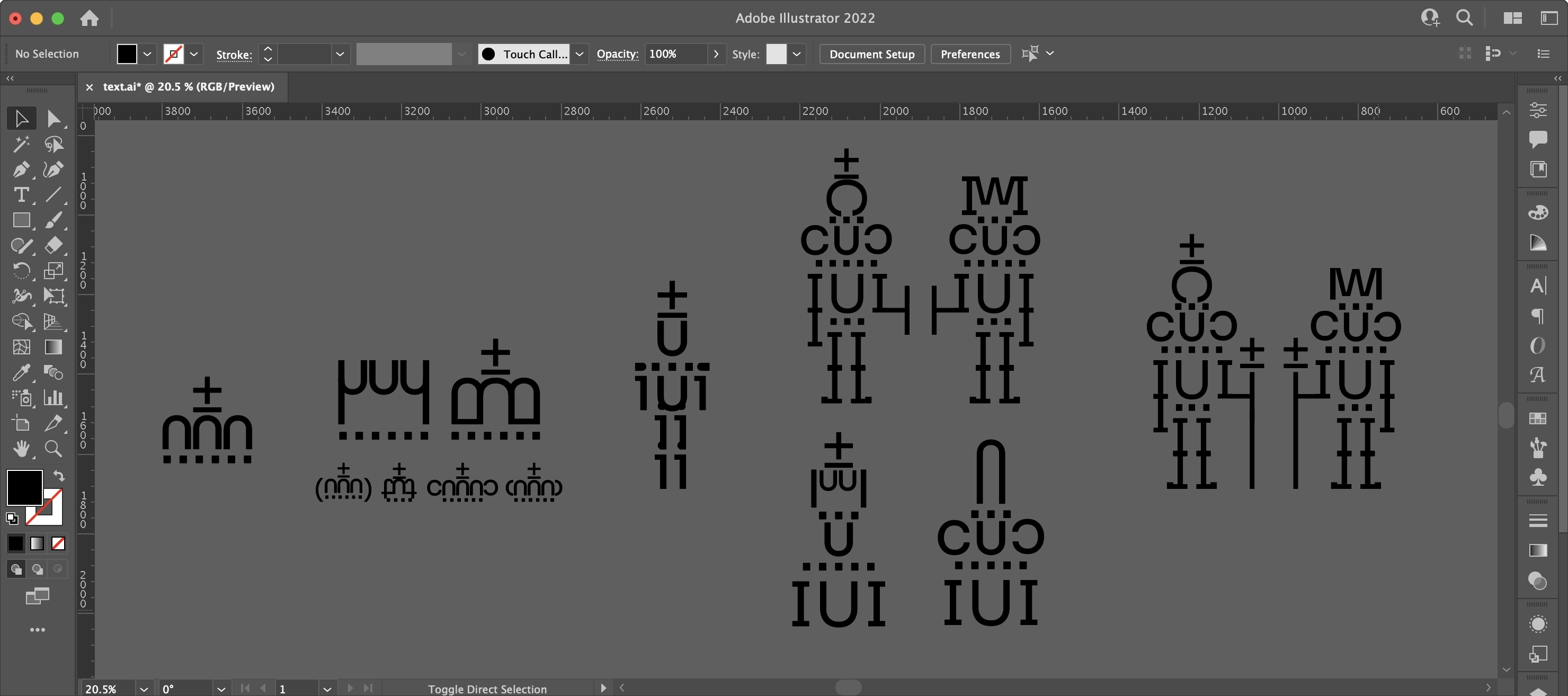Enable Draw Behind mode

click(37, 569)
